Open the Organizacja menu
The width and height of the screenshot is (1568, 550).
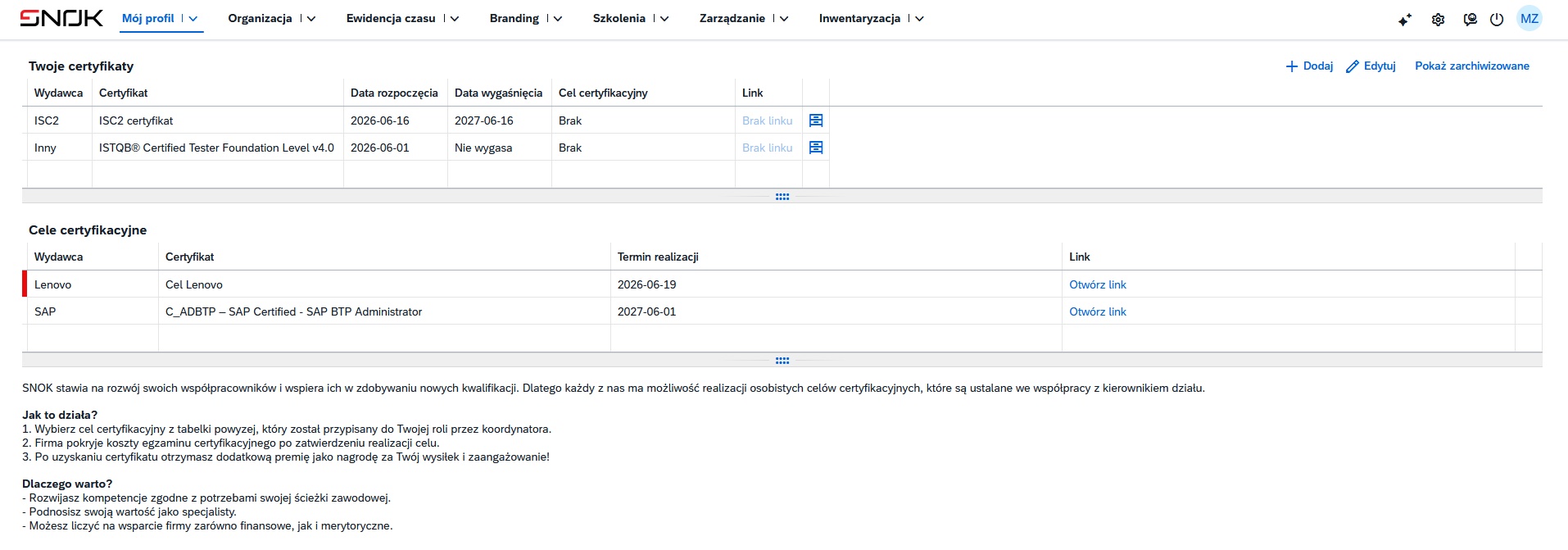[x=260, y=18]
